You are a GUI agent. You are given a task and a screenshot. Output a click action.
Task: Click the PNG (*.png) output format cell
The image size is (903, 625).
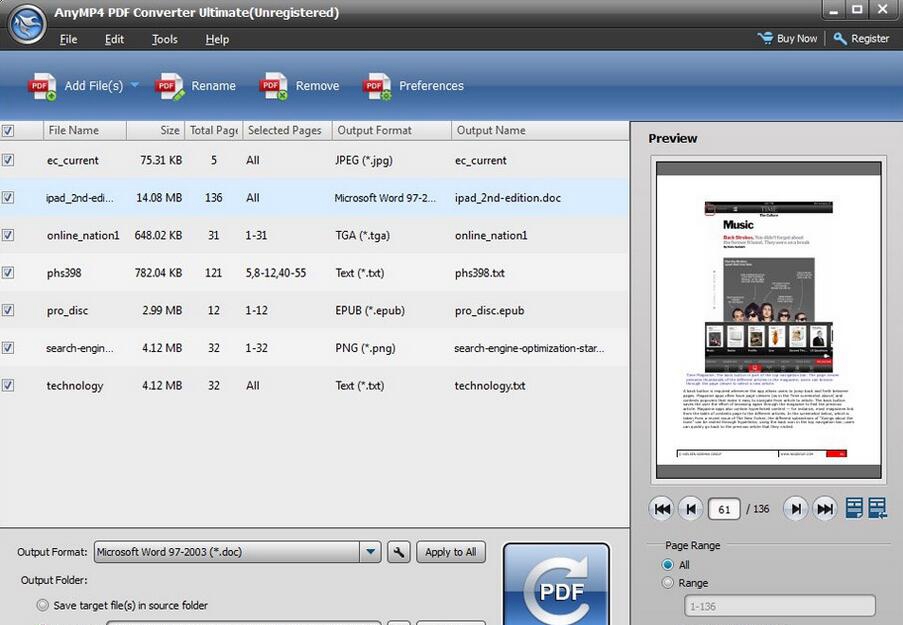tap(365, 348)
